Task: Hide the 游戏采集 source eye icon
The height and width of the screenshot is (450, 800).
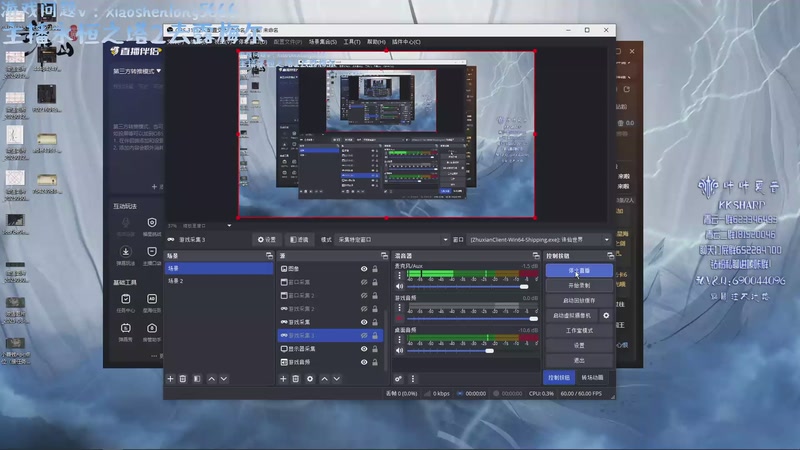Action: coord(364,322)
